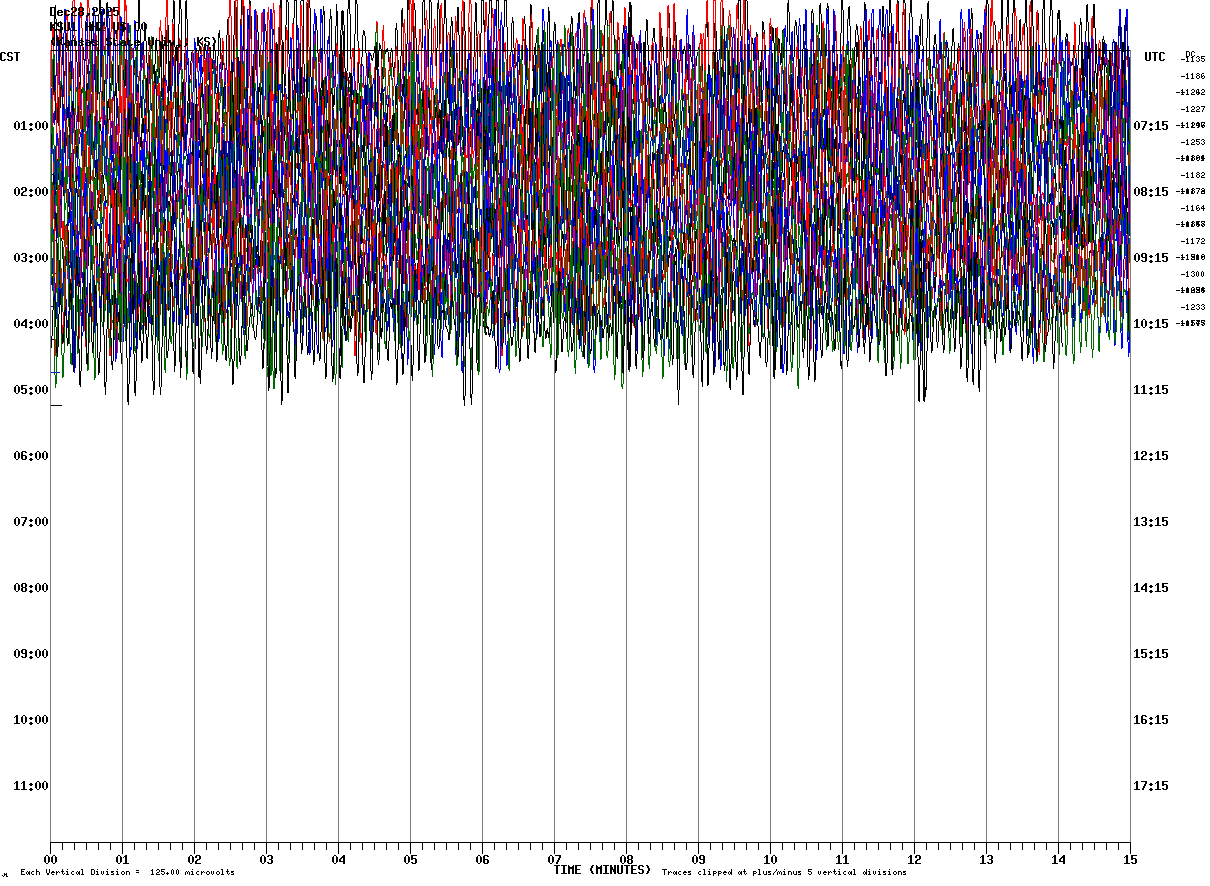The height and width of the screenshot is (886, 1210).
Task: Click minute 11 on the time axis
Action: 842,860
